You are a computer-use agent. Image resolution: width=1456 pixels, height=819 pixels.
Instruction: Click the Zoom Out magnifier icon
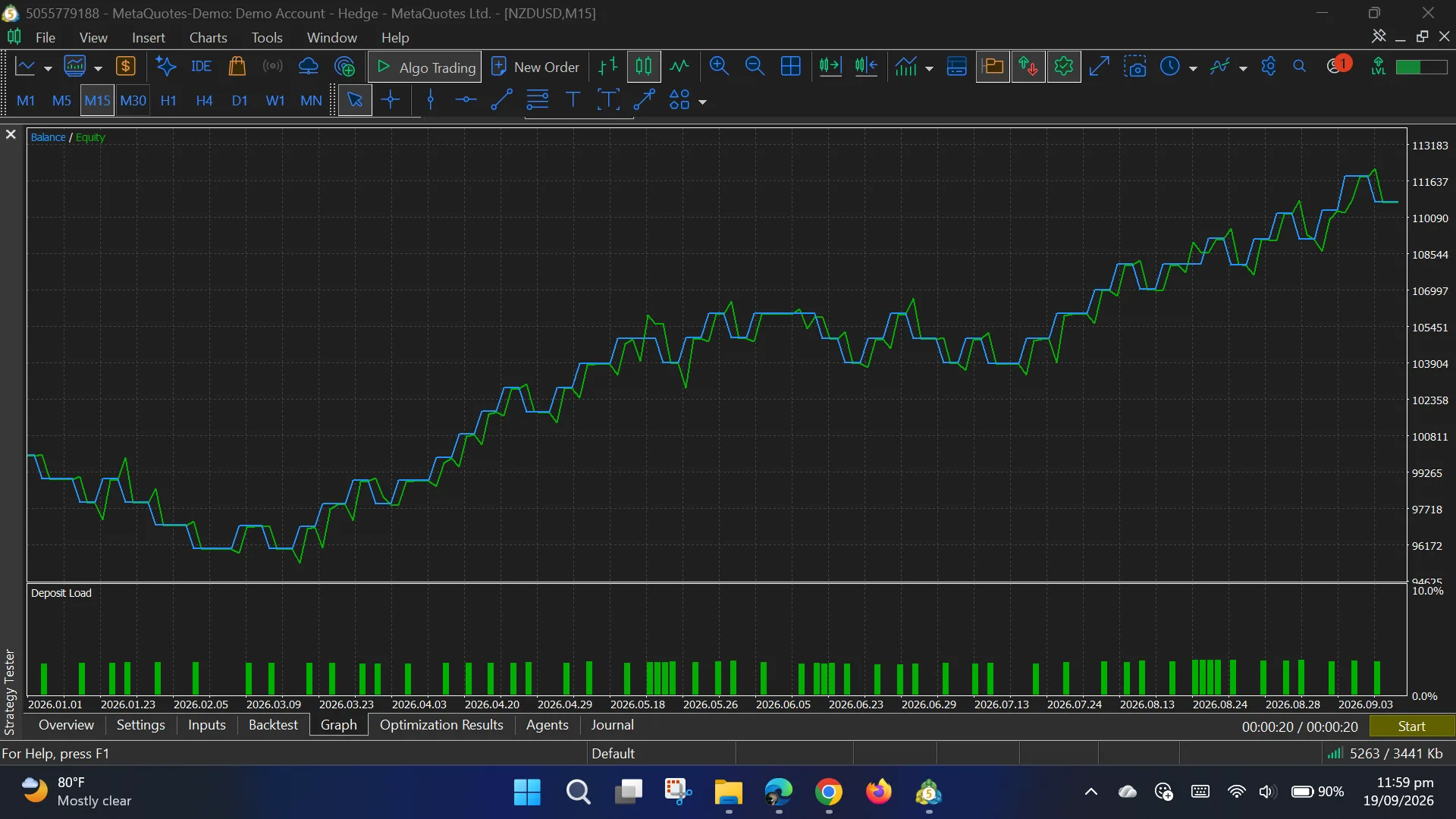tap(755, 67)
